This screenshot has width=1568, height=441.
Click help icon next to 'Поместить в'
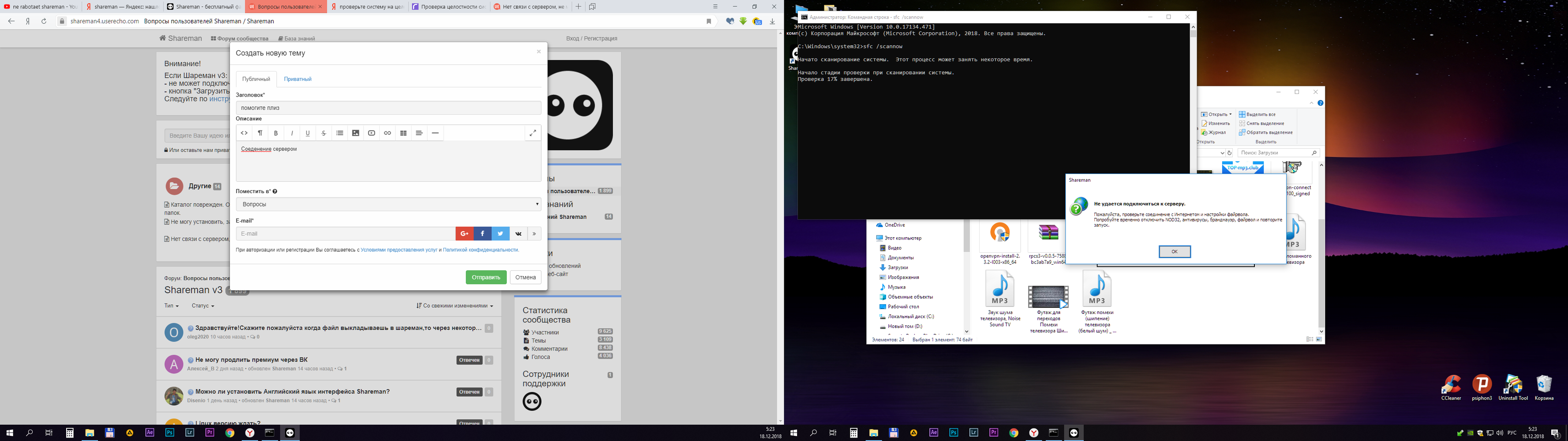click(x=275, y=191)
